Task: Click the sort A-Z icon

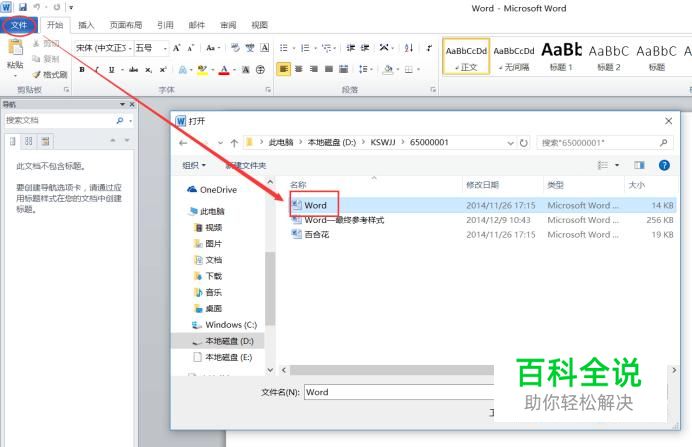Action: (x=409, y=48)
